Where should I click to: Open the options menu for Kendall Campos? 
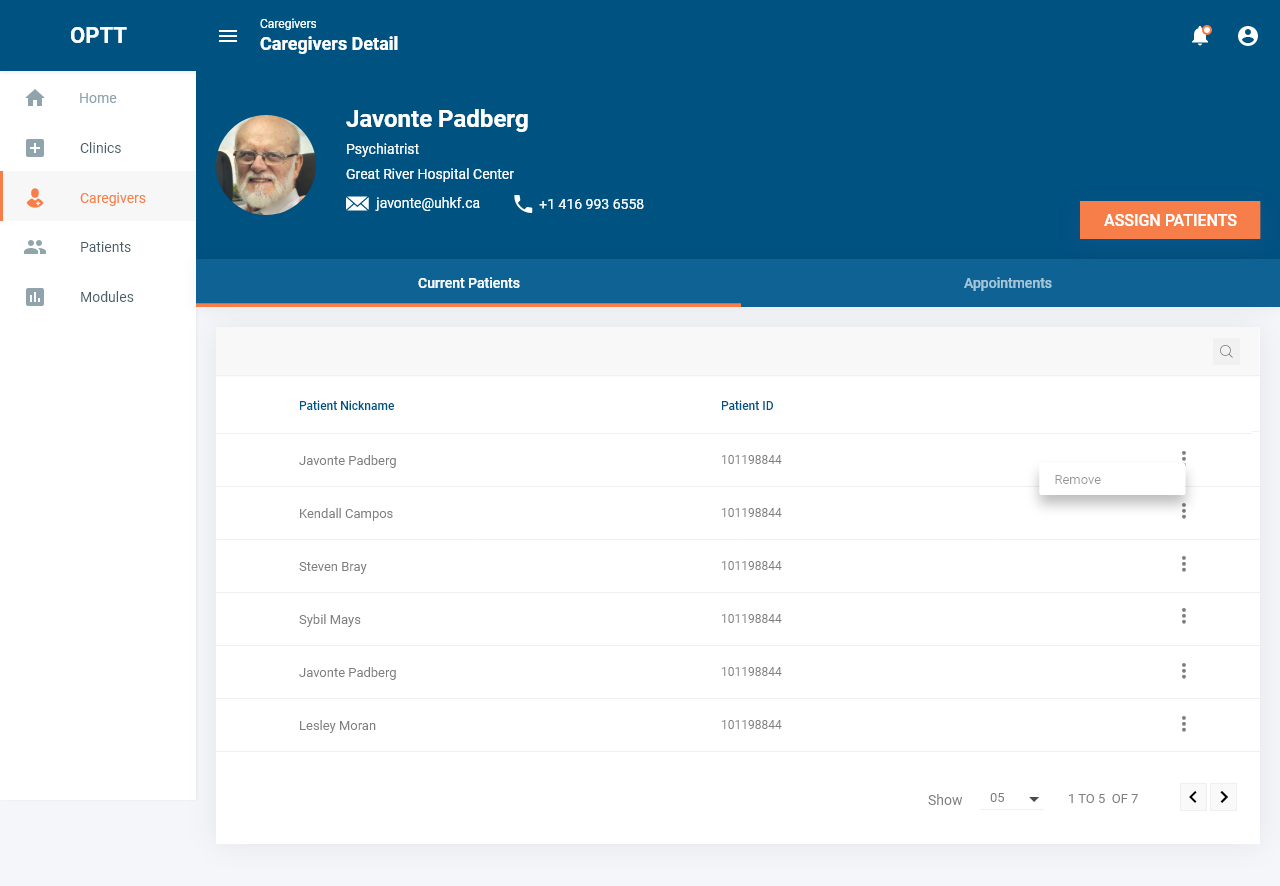click(x=1183, y=512)
